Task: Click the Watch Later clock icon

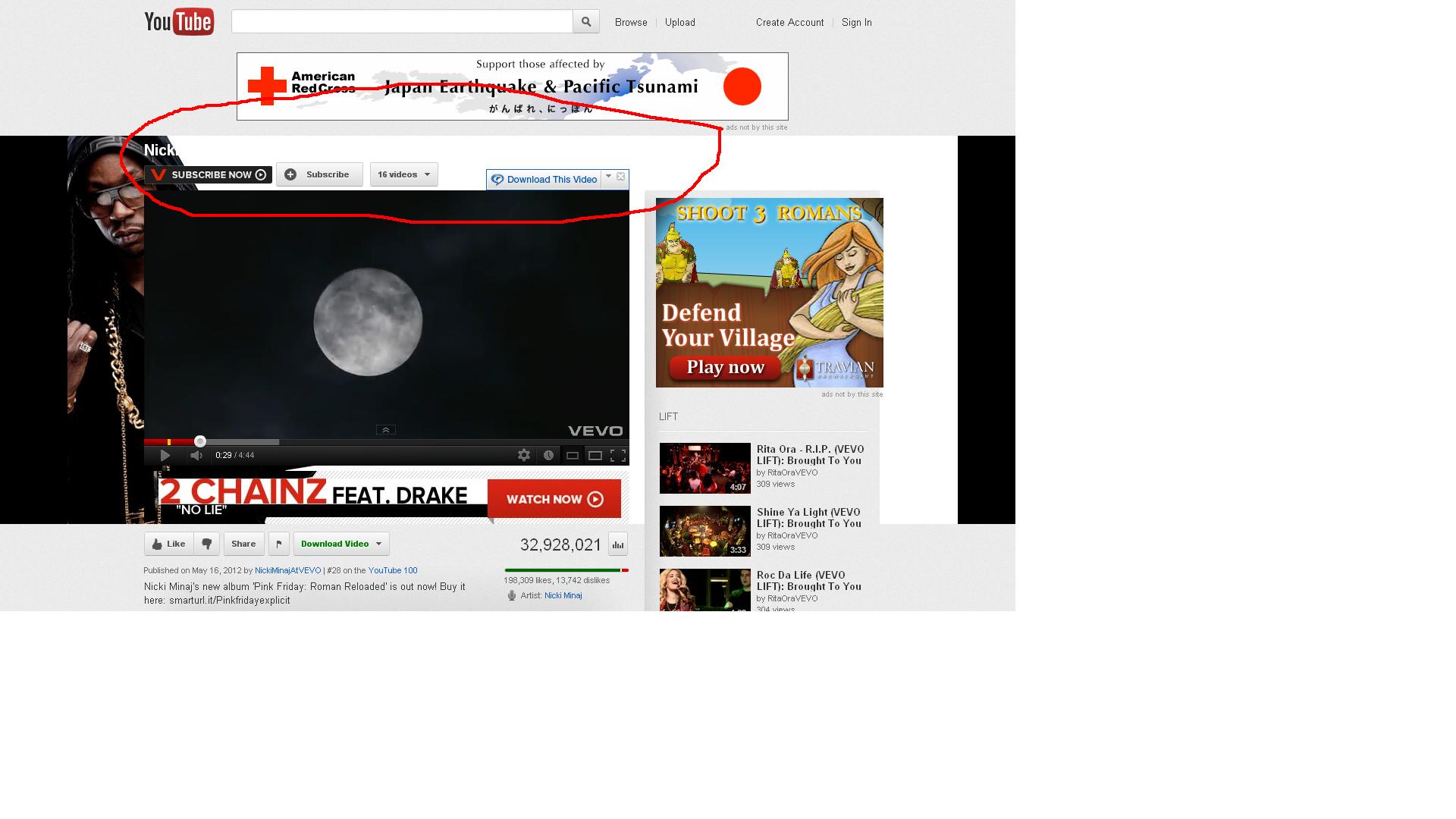Action: (x=548, y=456)
